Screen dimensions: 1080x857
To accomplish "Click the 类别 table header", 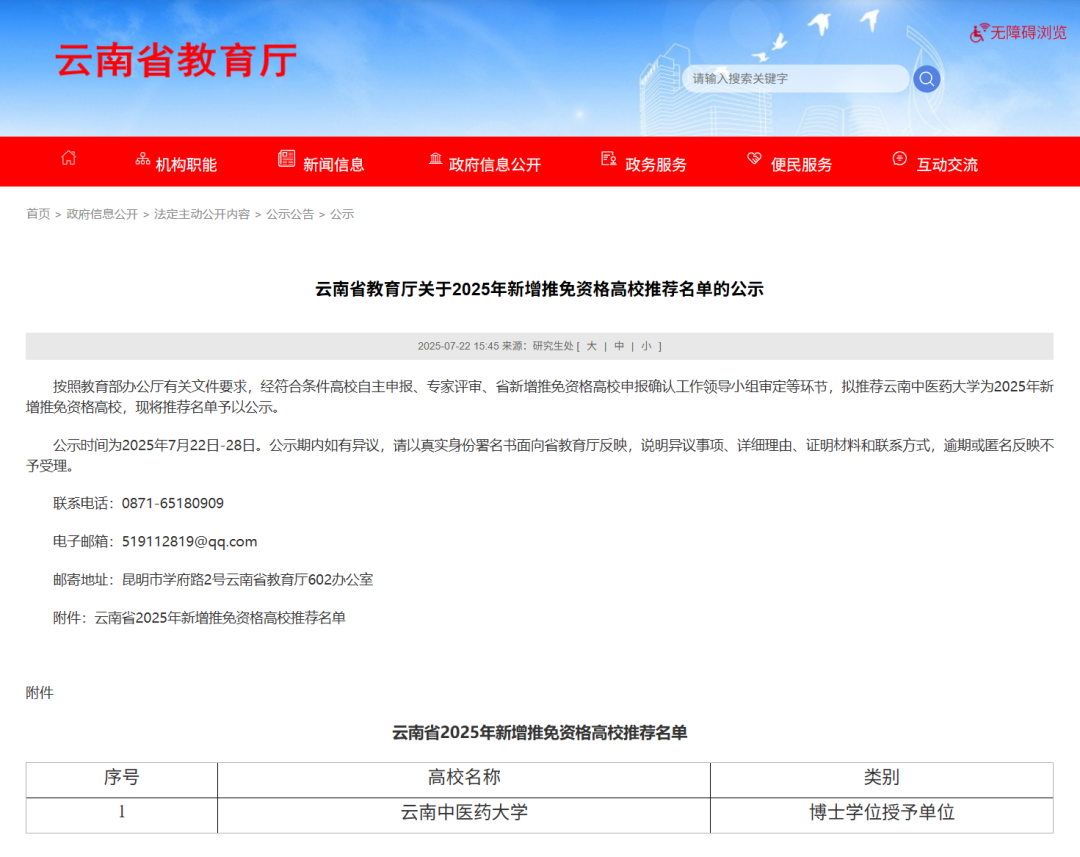I will (882, 778).
